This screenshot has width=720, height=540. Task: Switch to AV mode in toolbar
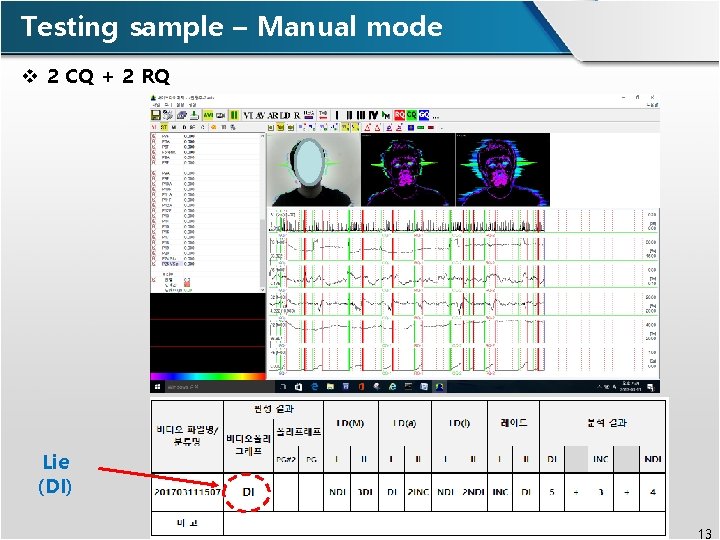click(x=261, y=115)
